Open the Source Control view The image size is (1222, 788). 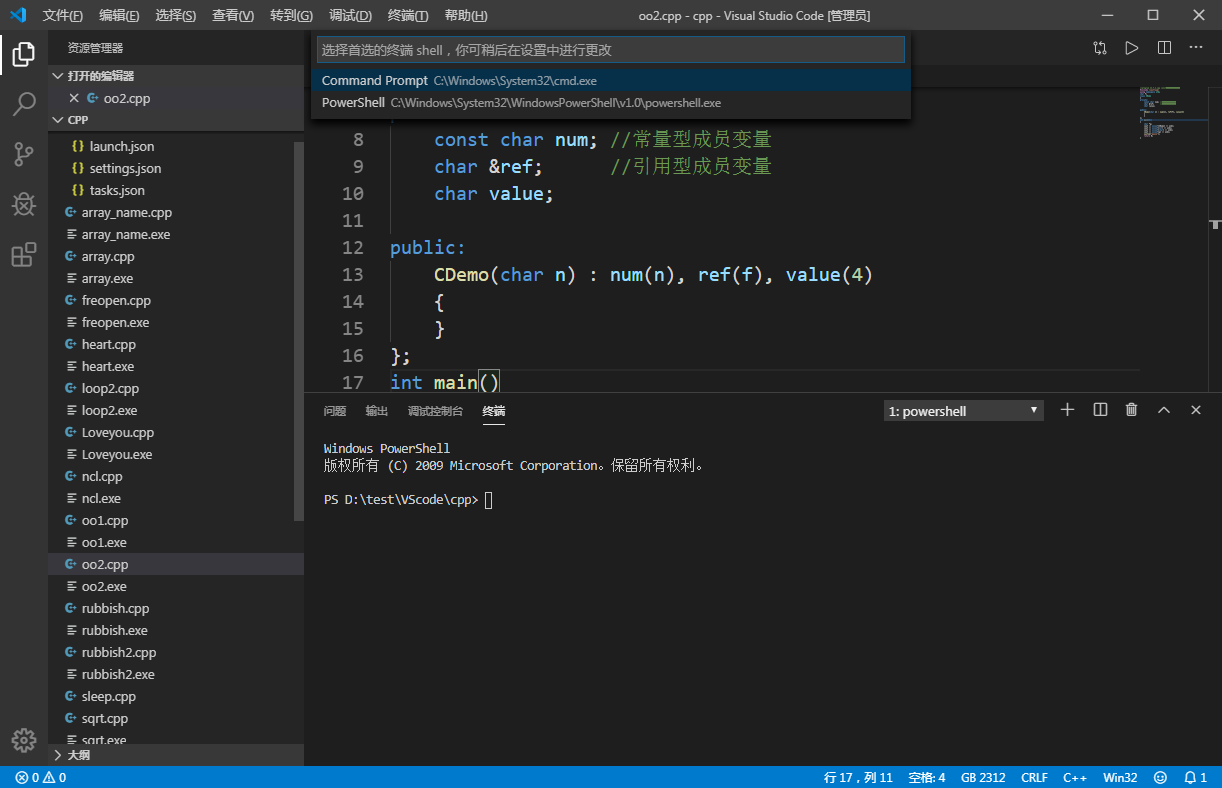click(24, 154)
